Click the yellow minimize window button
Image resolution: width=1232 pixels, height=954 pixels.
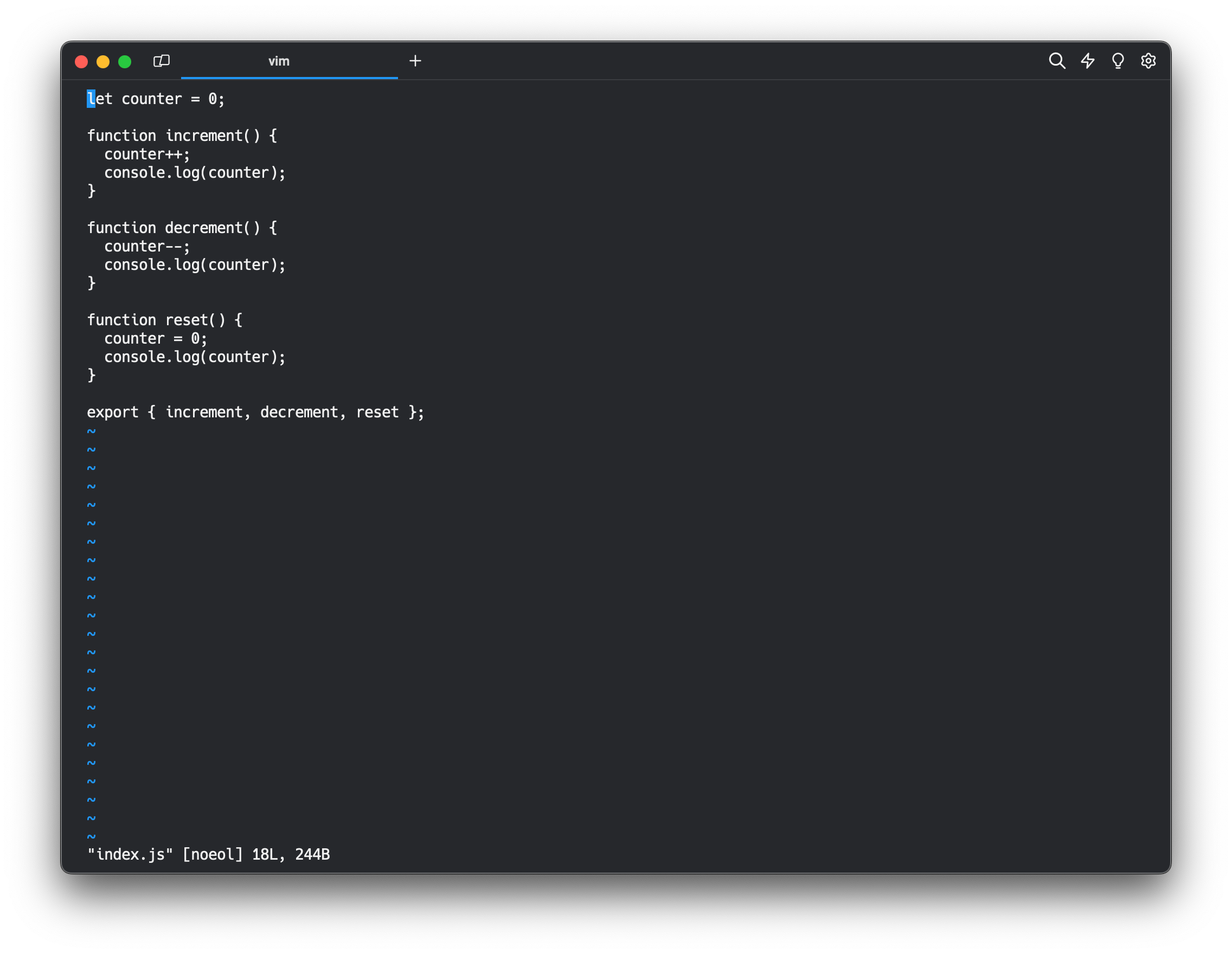point(102,61)
